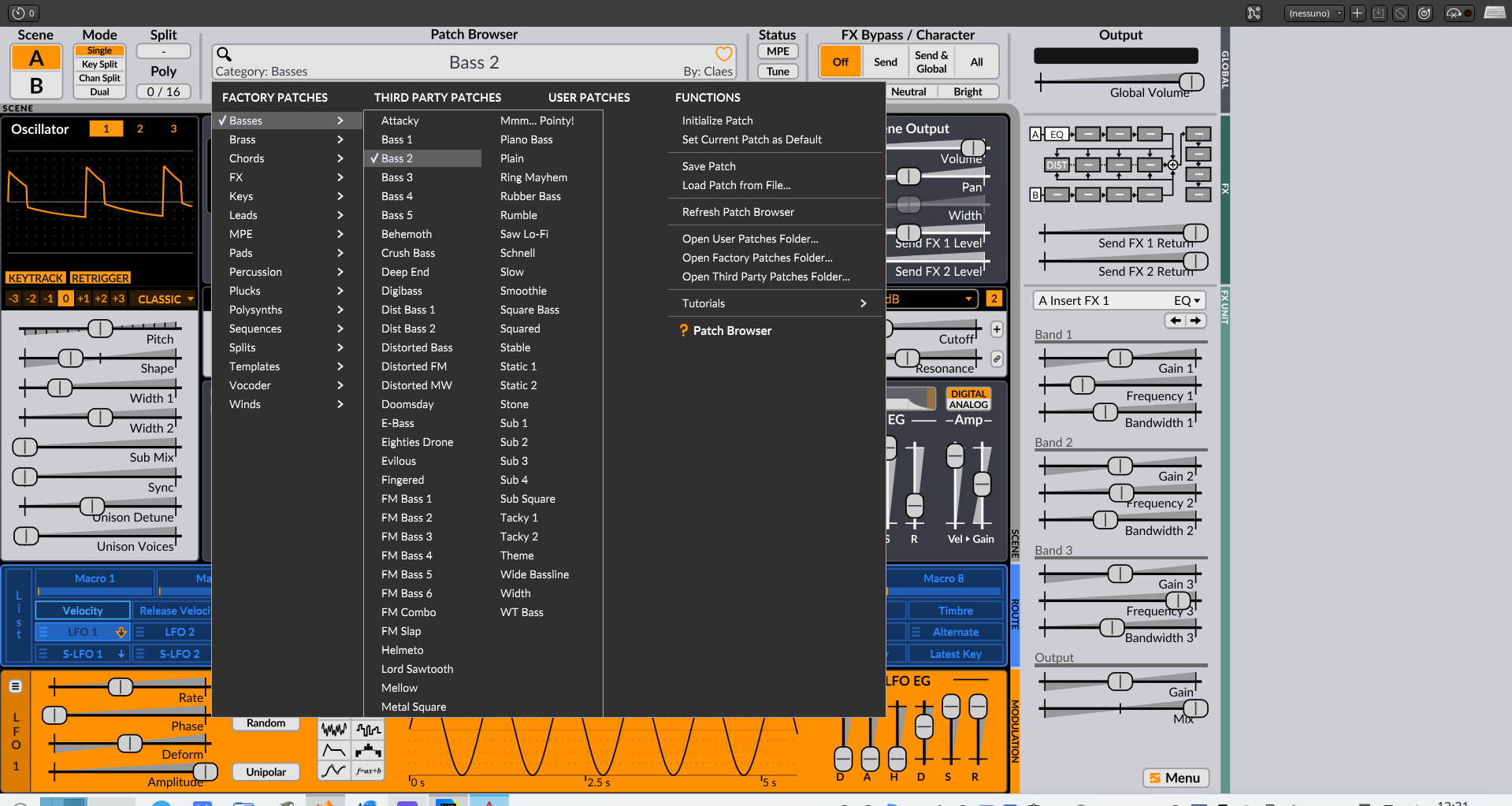Image resolution: width=1512 pixels, height=806 pixels.
Task: Enable the MPE status button
Action: pyautogui.click(x=778, y=51)
